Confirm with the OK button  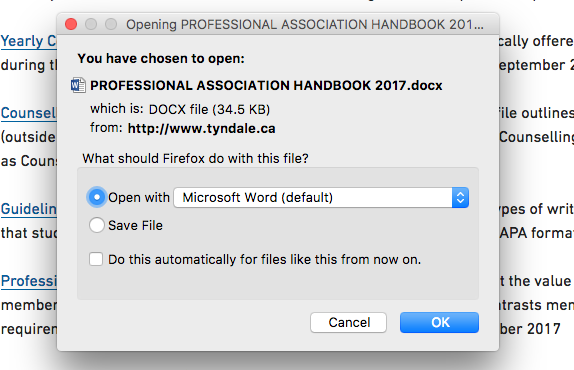coord(439,322)
